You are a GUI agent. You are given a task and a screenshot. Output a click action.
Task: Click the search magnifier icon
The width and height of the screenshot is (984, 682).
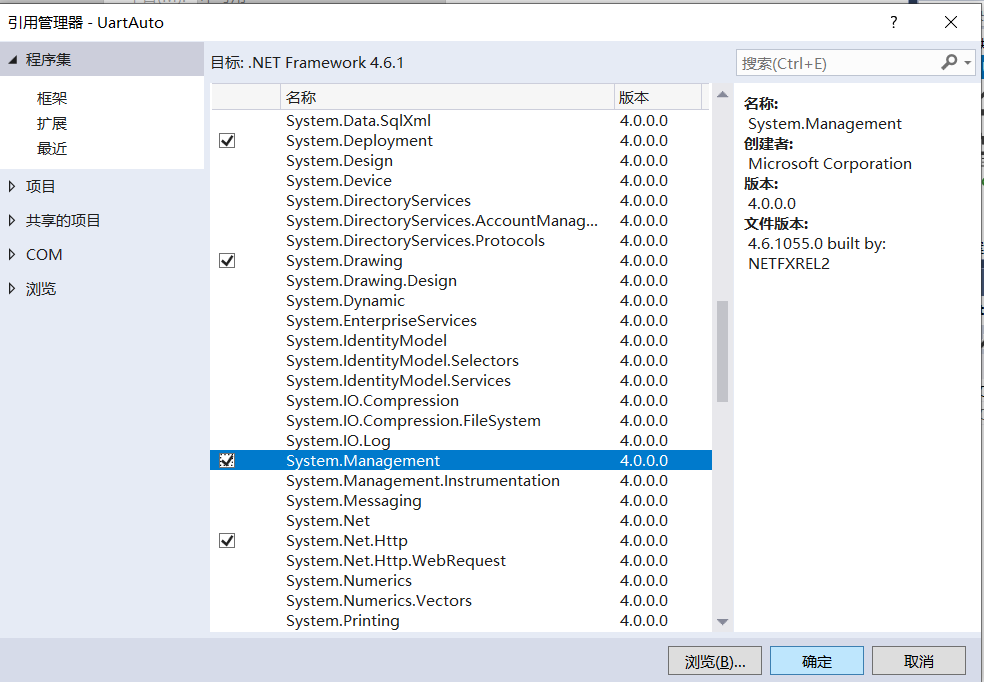950,62
